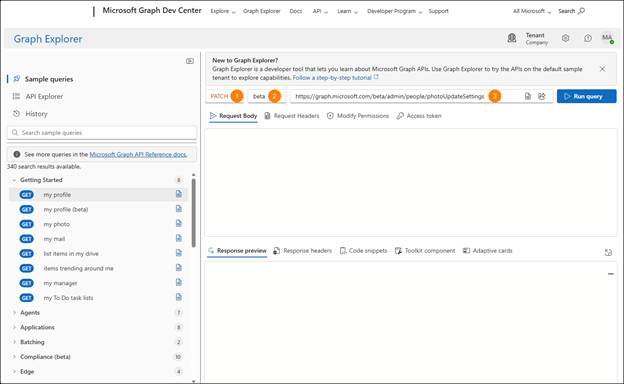Open docs icon for my profile (beta)
This screenshot has width=624, height=384.
tap(179, 209)
